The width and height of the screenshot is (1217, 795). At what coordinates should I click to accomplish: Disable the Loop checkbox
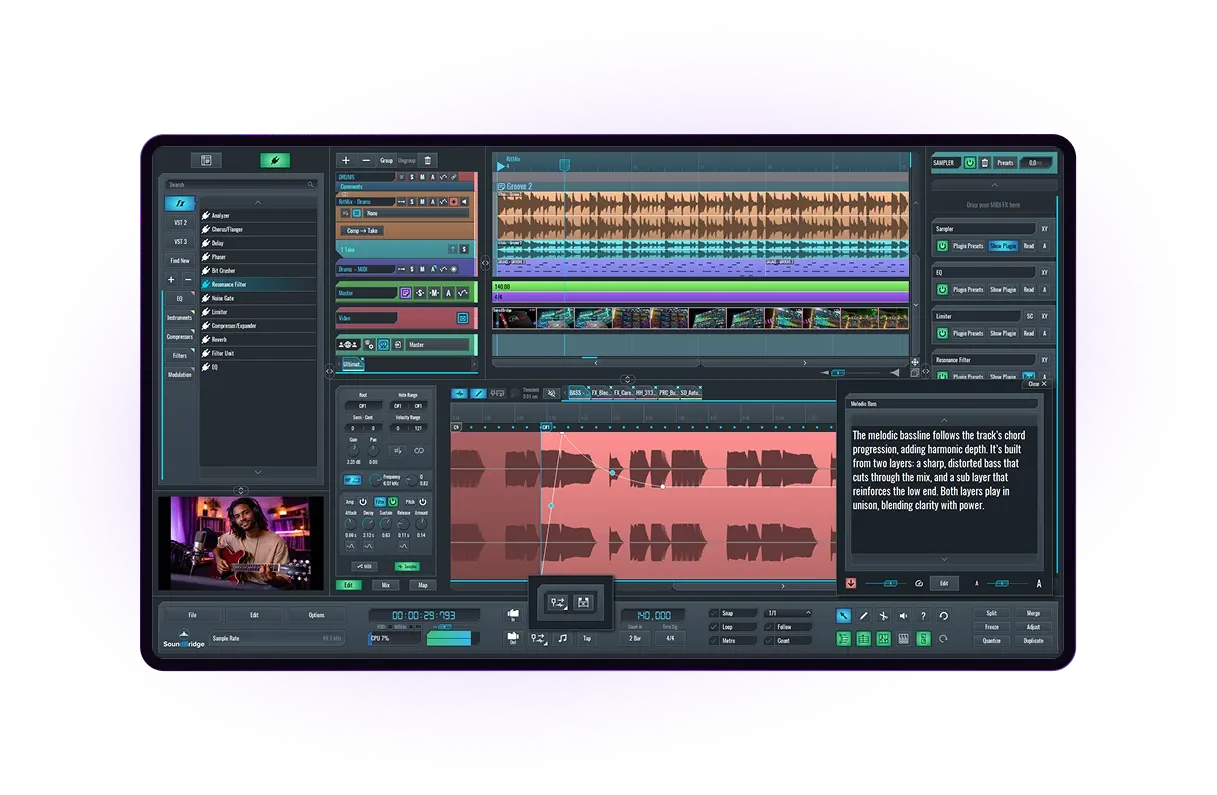click(713, 627)
